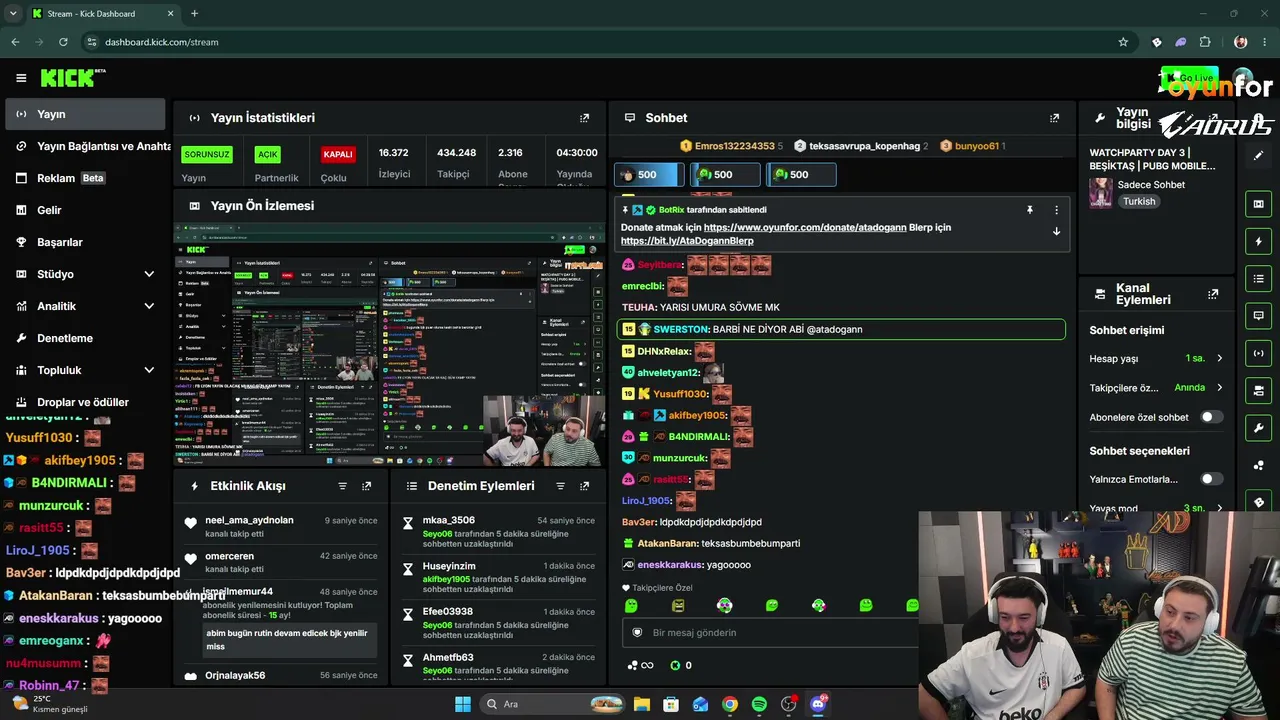Click the AÇIK partnerlik badge
This screenshot has height=720, width=1280.
(267, 154)
